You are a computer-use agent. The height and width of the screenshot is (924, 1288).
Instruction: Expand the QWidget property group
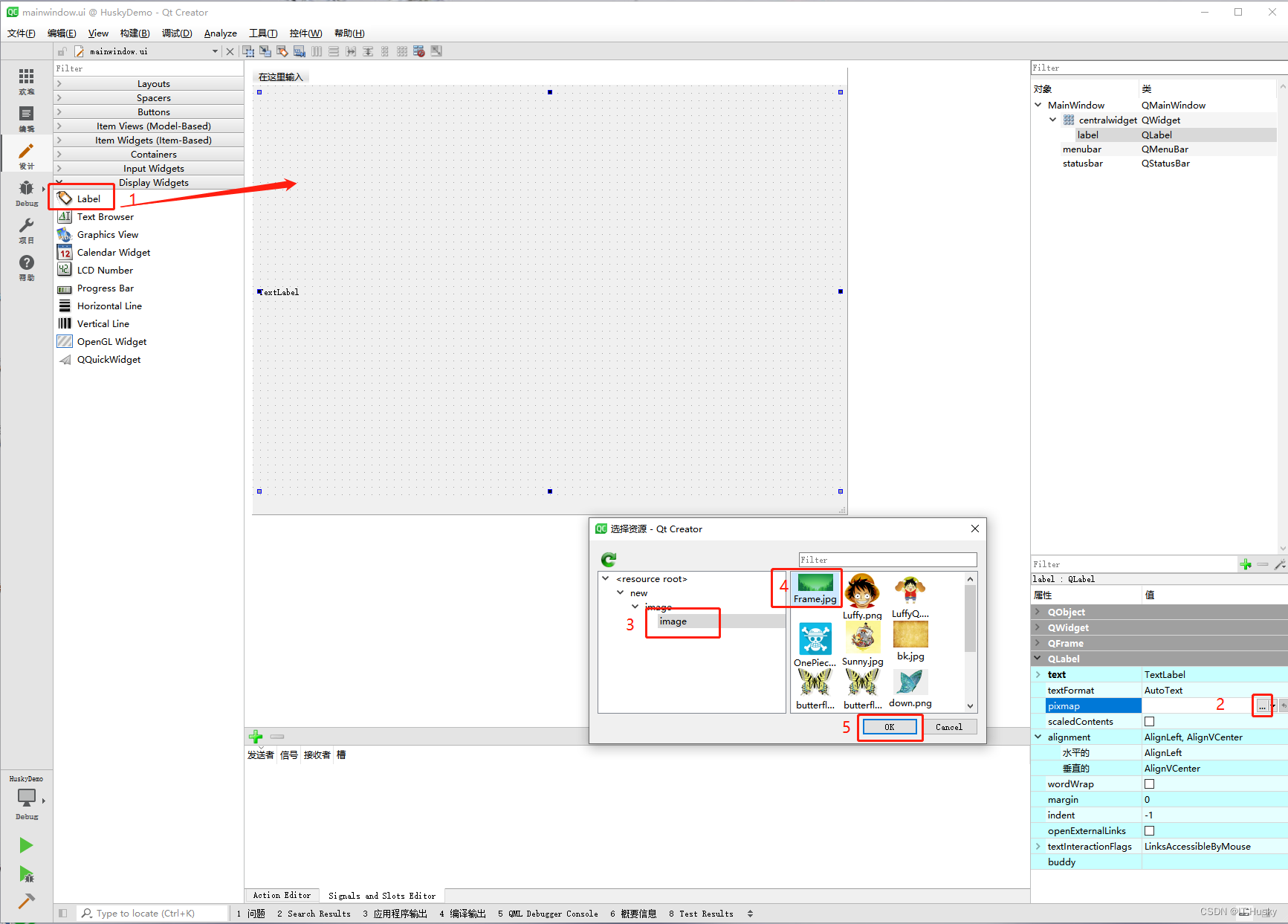pos(1038,627)
